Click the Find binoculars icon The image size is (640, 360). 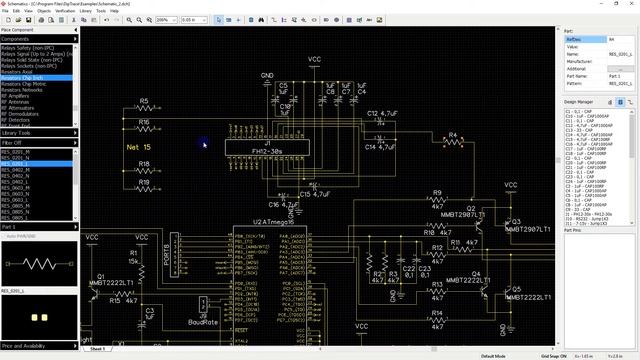(261, 20)
